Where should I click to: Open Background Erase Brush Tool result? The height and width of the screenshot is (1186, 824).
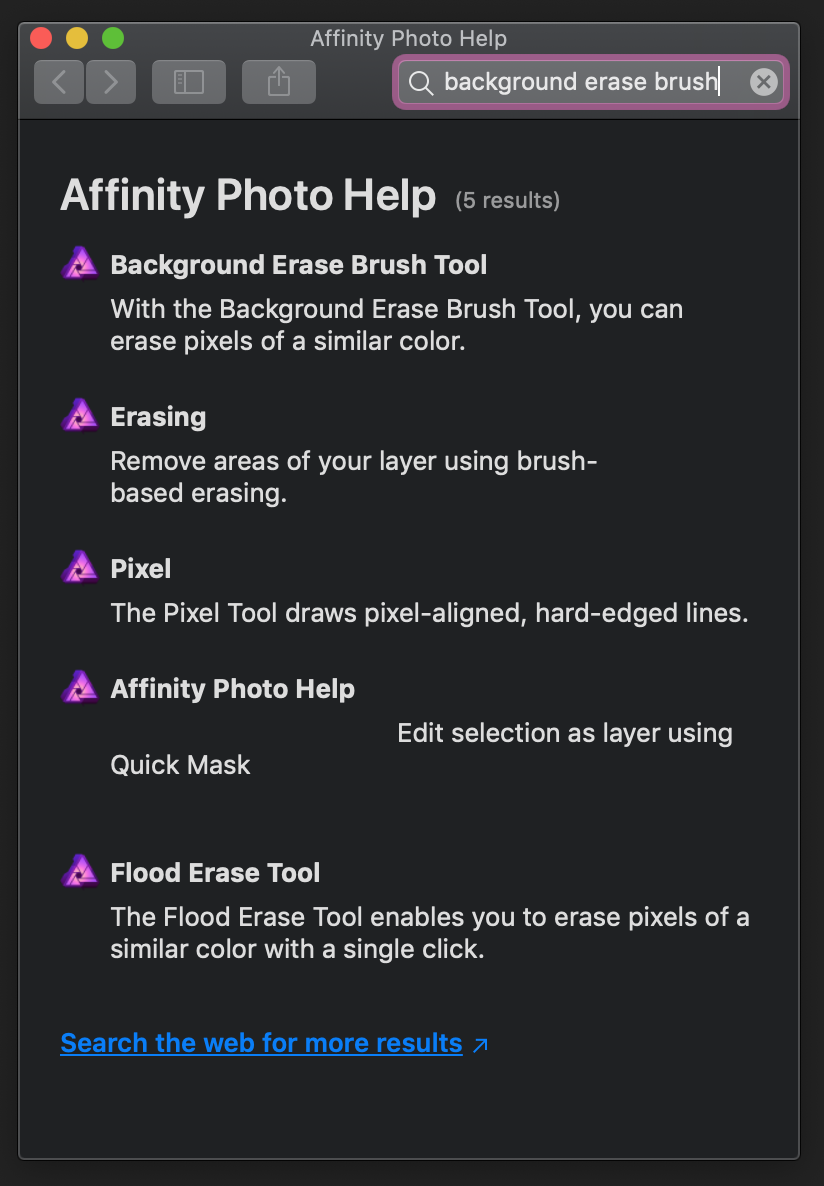pos(298,265)
